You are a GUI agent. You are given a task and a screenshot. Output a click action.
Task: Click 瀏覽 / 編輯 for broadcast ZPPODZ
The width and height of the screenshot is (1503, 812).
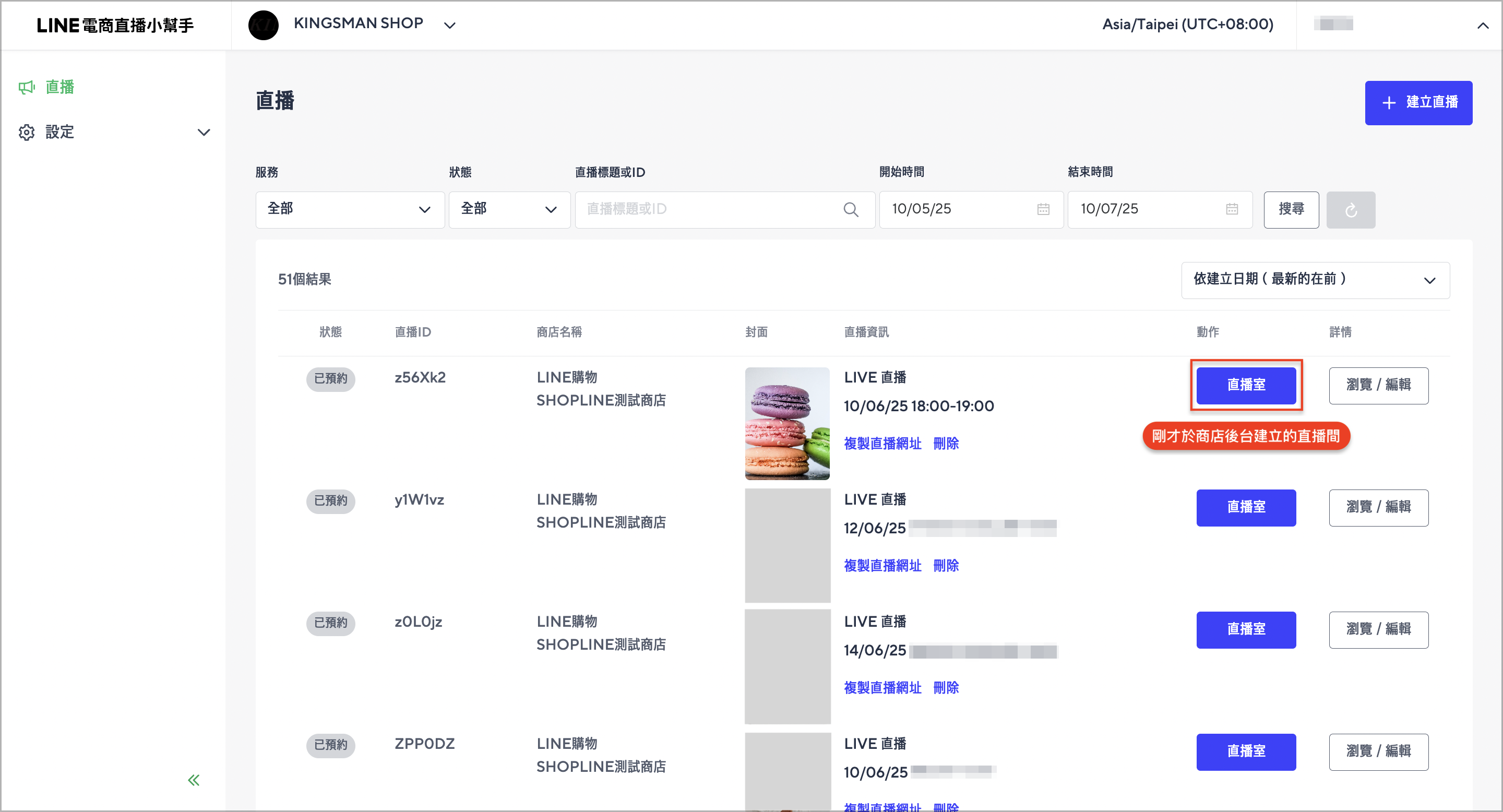click(1378, 751)
